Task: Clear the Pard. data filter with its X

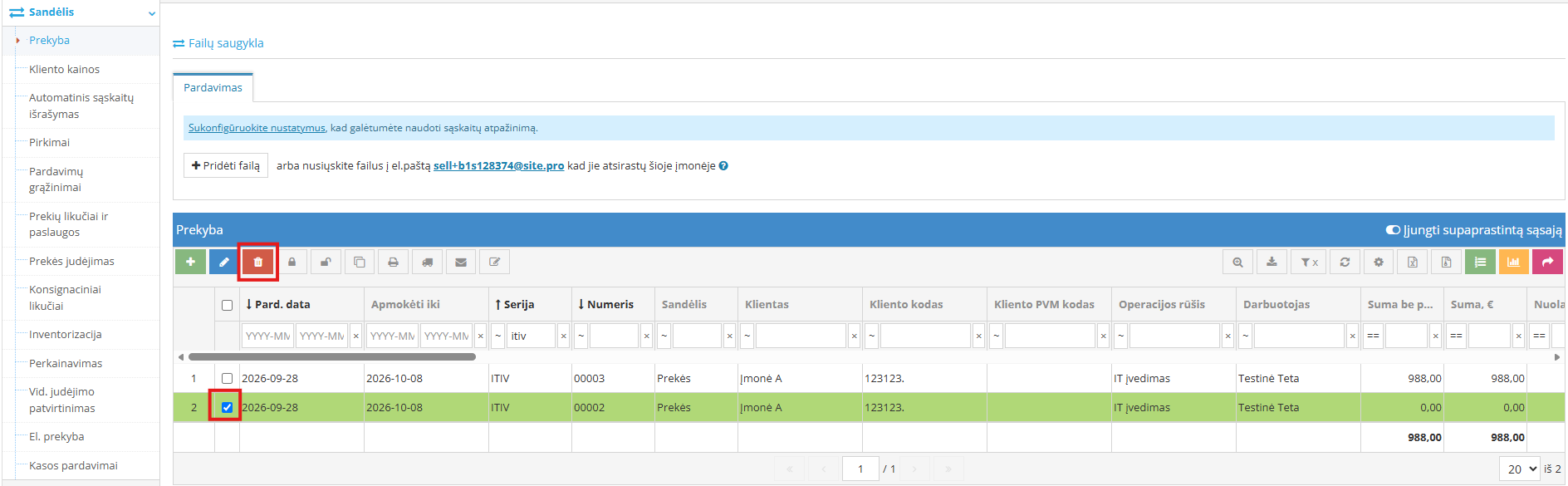Action: (x=356, y=336)
